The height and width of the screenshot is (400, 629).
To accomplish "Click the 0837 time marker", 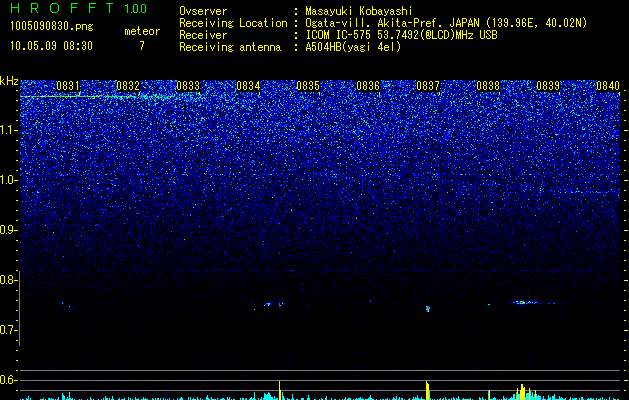I will click(428, 85).
